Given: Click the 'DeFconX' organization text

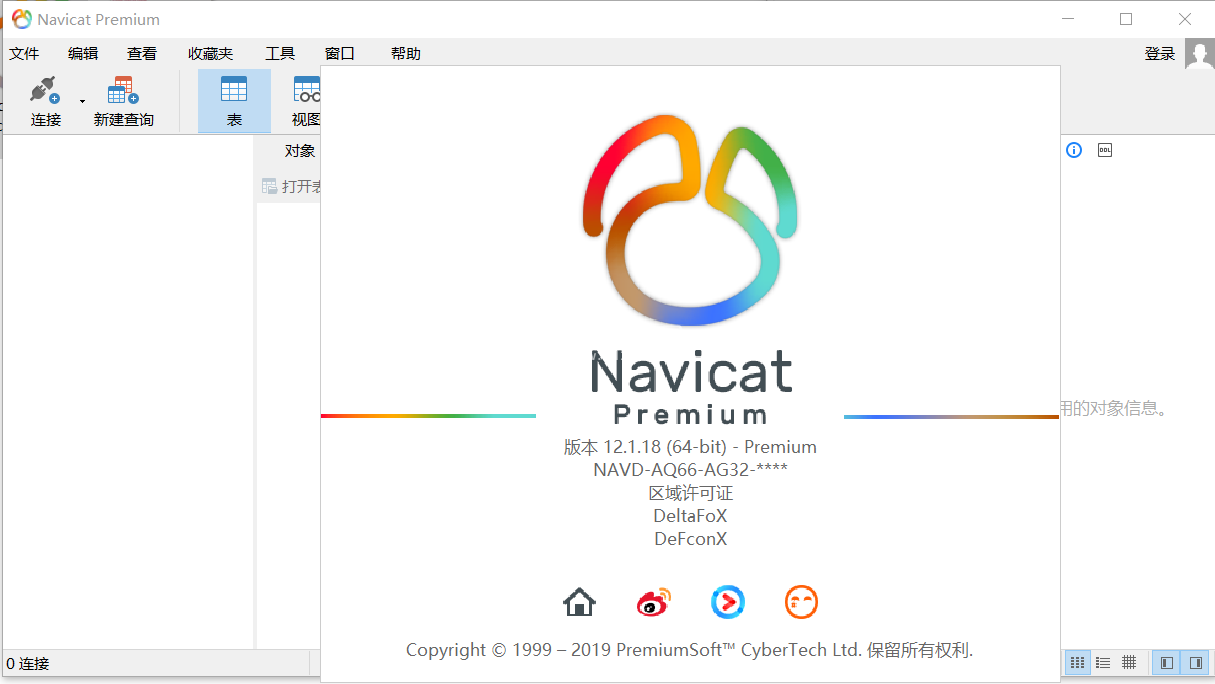Looking at the screenshot, I should click(690, 539).
